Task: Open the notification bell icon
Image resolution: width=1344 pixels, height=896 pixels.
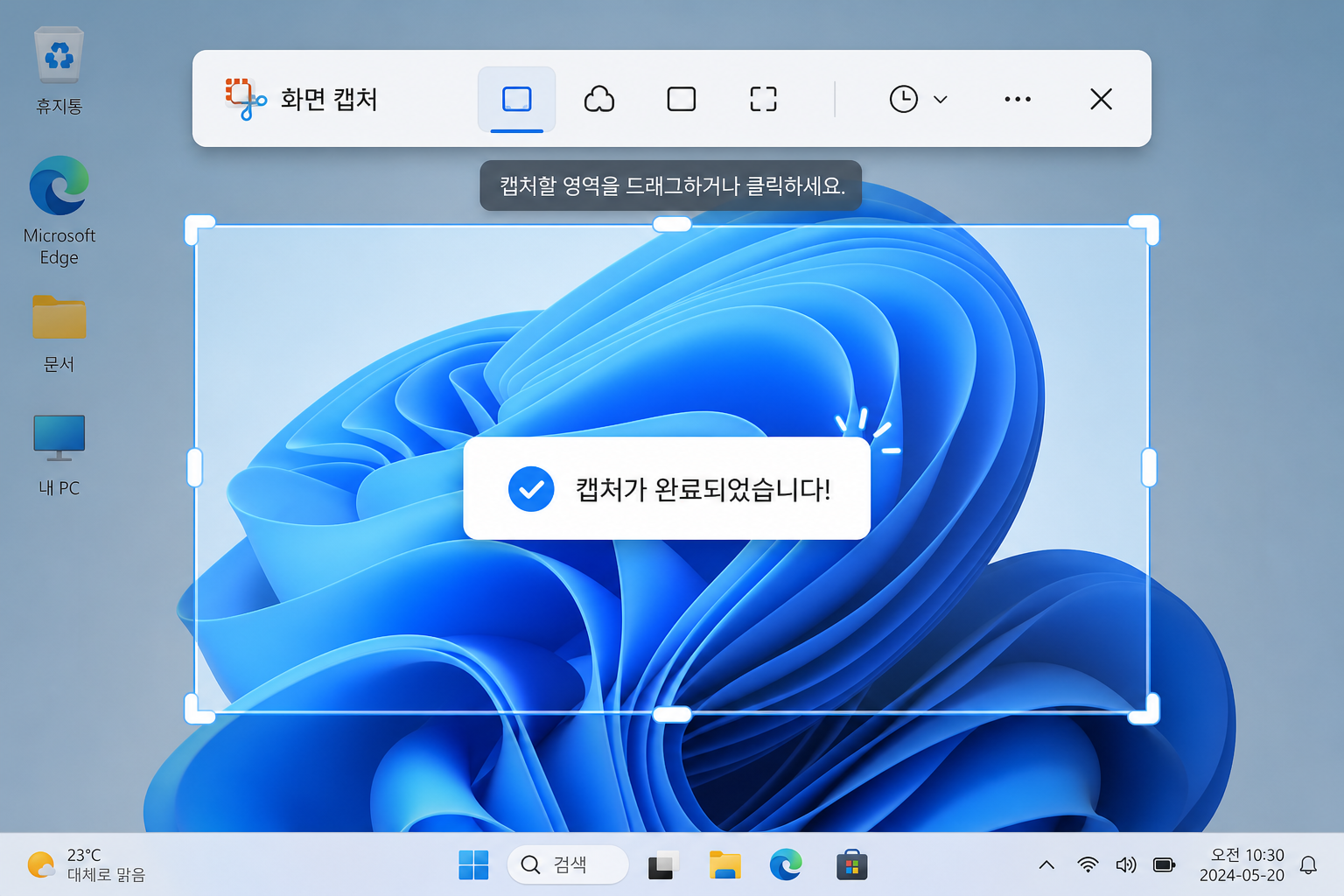Action: (1308, 864)
